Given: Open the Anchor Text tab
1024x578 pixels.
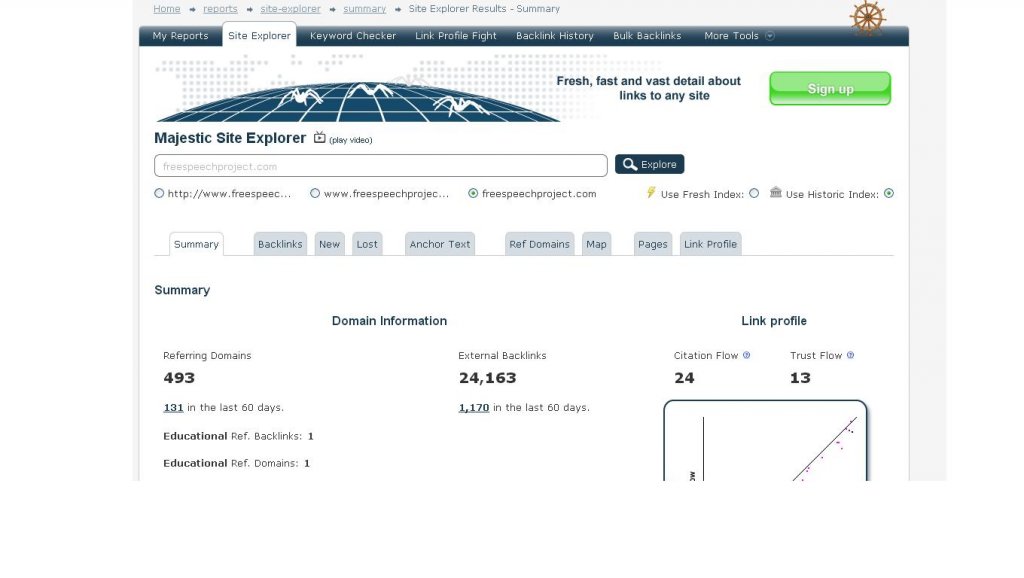Looking at the screenshot, I should click(x=440, y=244).
